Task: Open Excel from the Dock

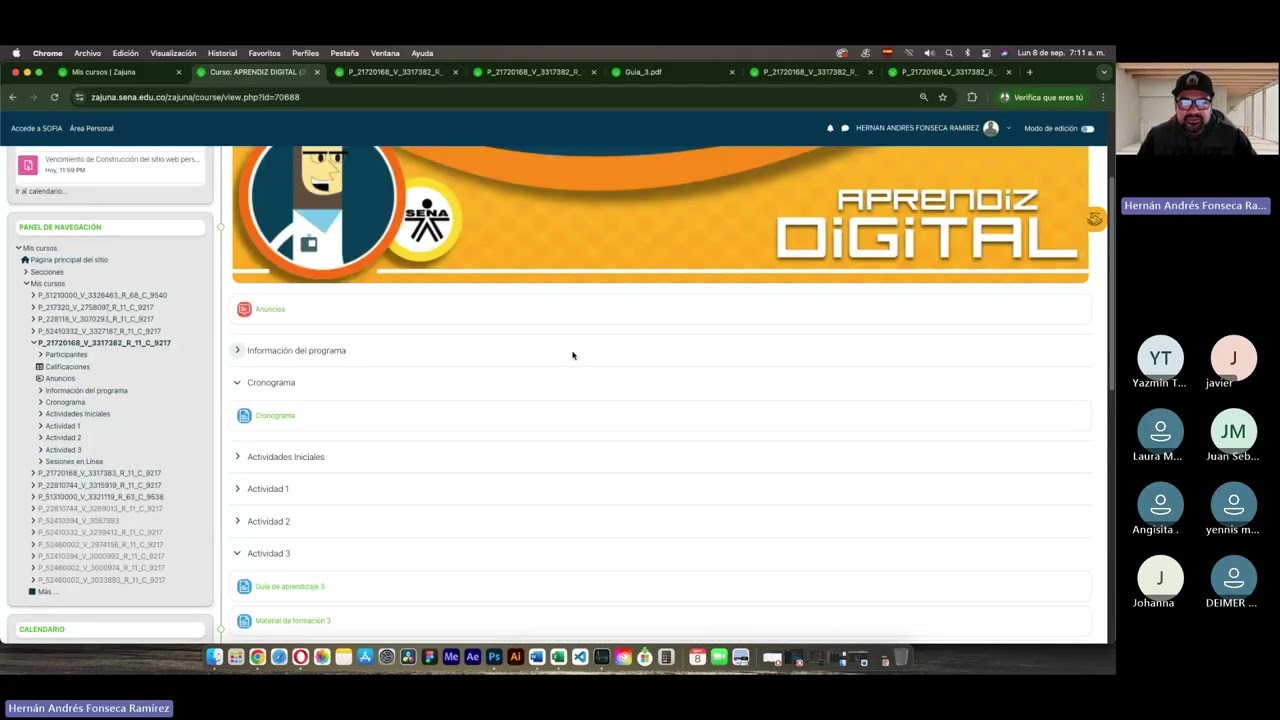Action: [559, 657]
